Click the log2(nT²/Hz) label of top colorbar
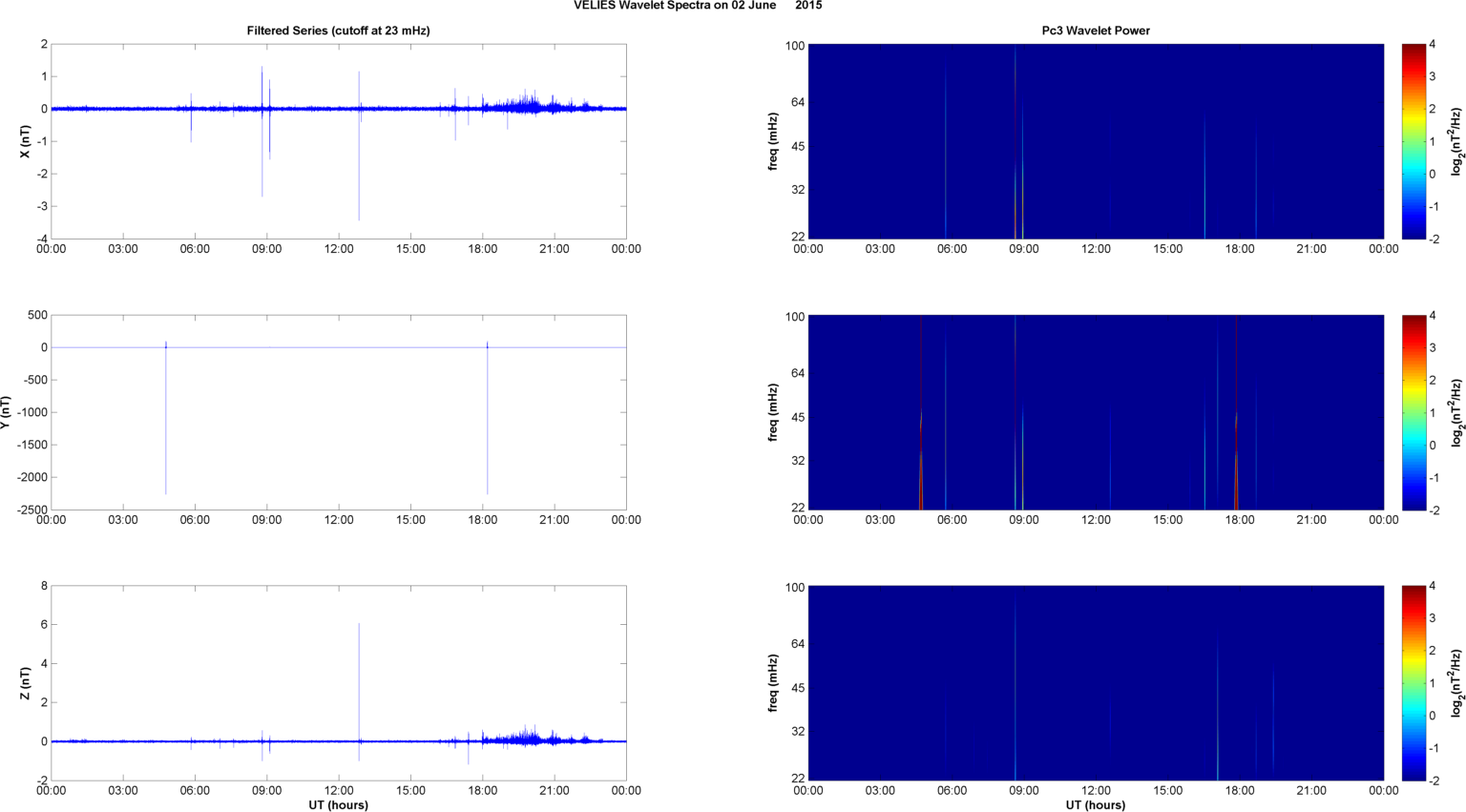 point(1456,141)
